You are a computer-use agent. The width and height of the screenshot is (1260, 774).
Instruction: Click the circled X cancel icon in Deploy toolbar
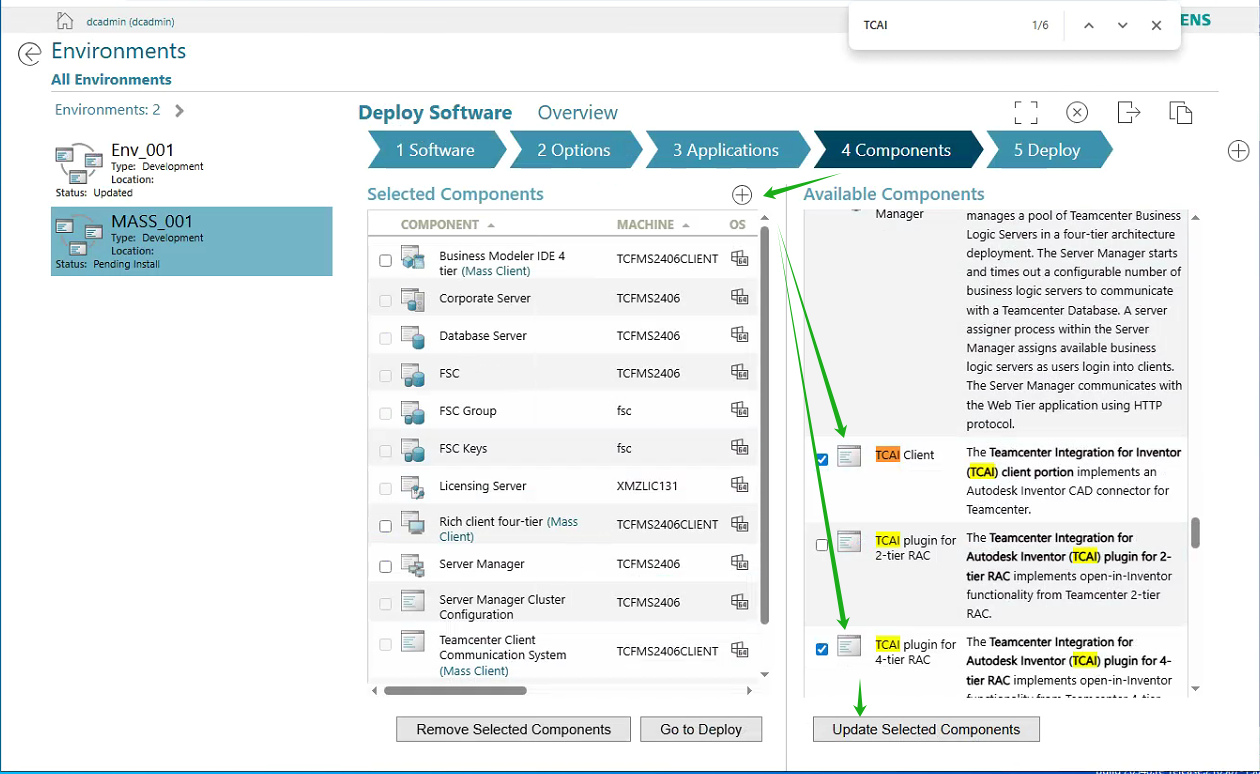[x=1077, y=112]
